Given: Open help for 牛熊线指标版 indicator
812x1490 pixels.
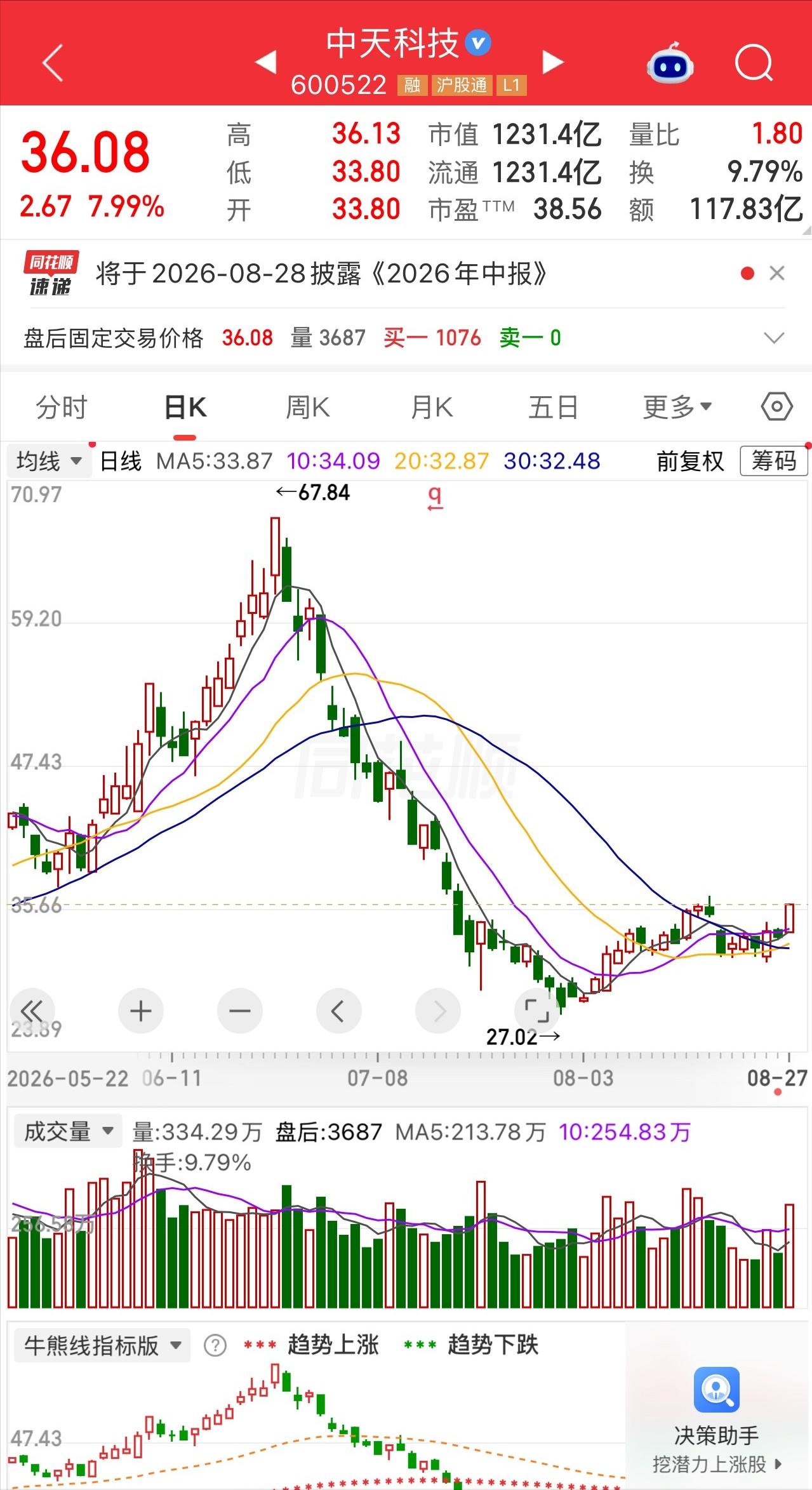Looking at the screenshot, I should click(x=215, y=1345).
